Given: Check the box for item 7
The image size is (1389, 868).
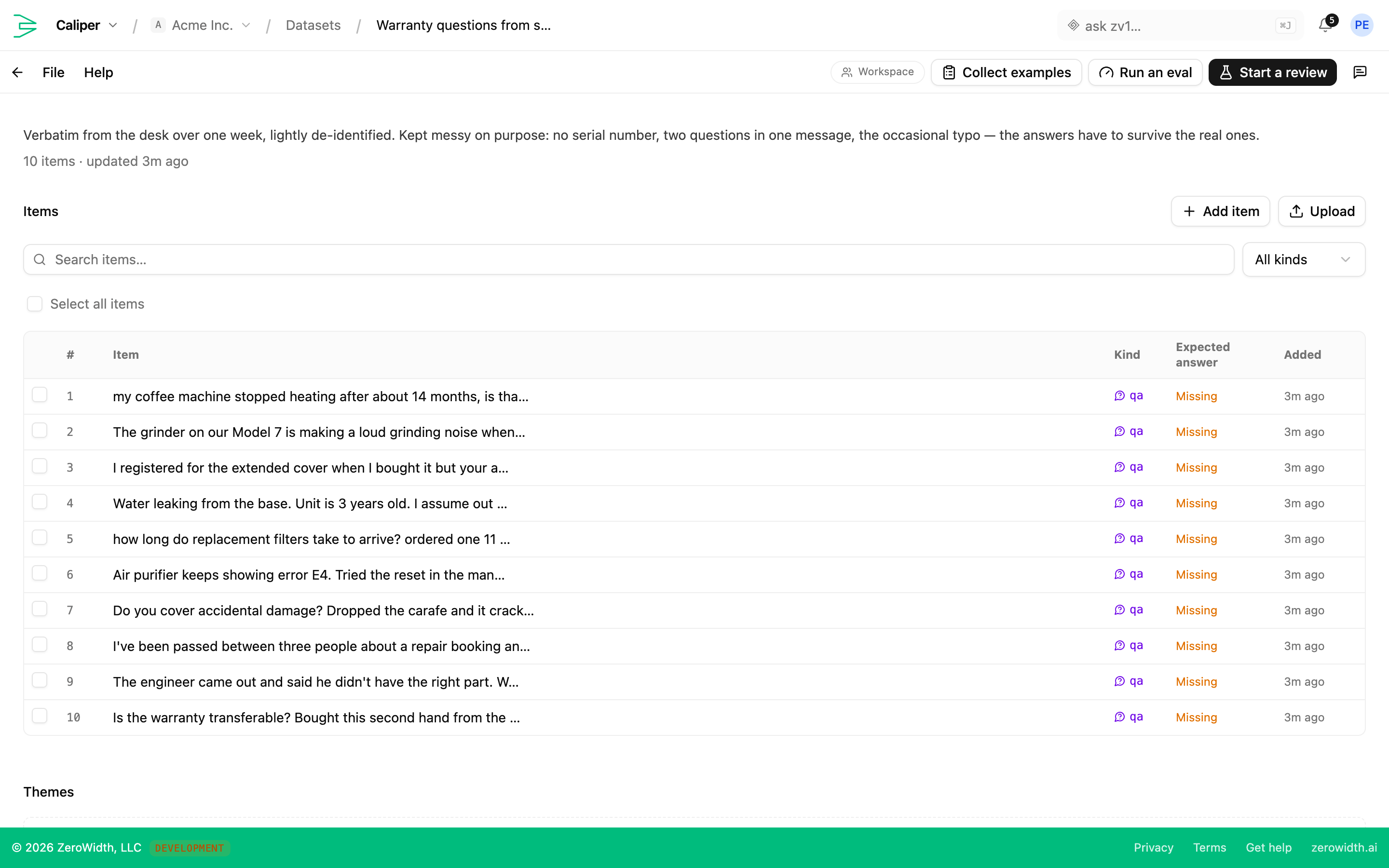Looking at the screenshot, I should click(x=40, y=609).
